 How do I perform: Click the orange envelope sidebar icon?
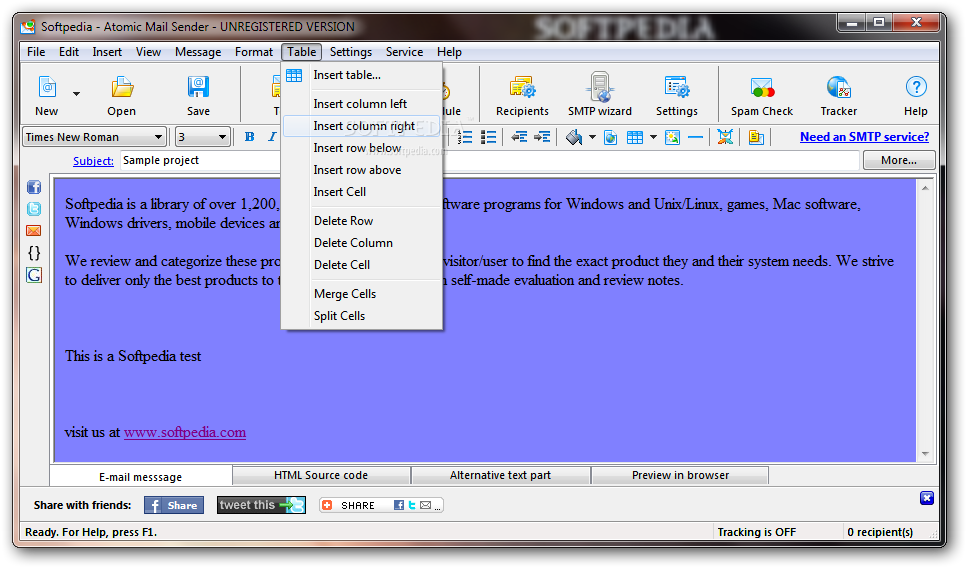pyautogui.click(x=34, y=231)
